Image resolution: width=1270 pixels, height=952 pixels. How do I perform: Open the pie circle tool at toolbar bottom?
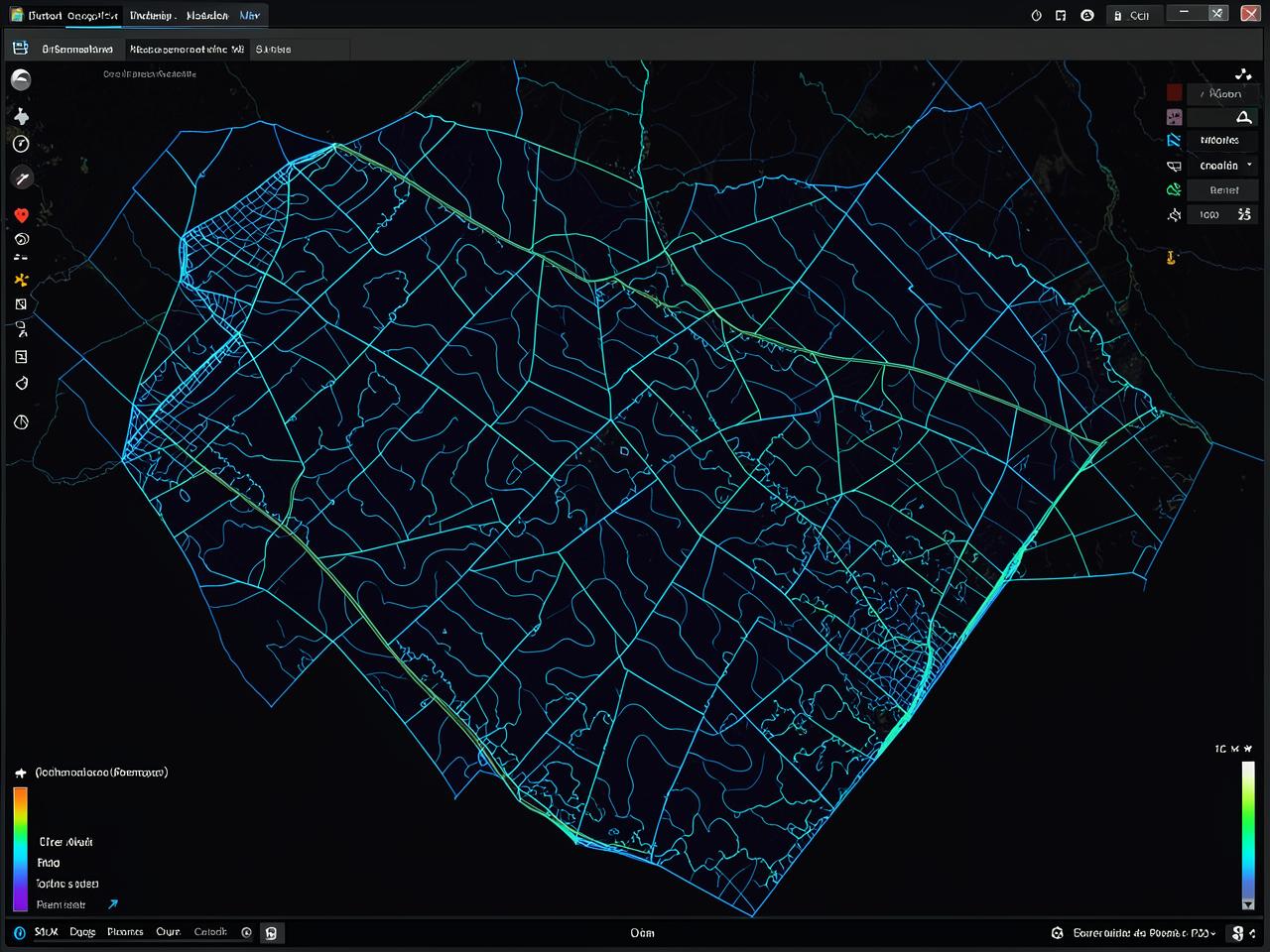click(21, 422)
